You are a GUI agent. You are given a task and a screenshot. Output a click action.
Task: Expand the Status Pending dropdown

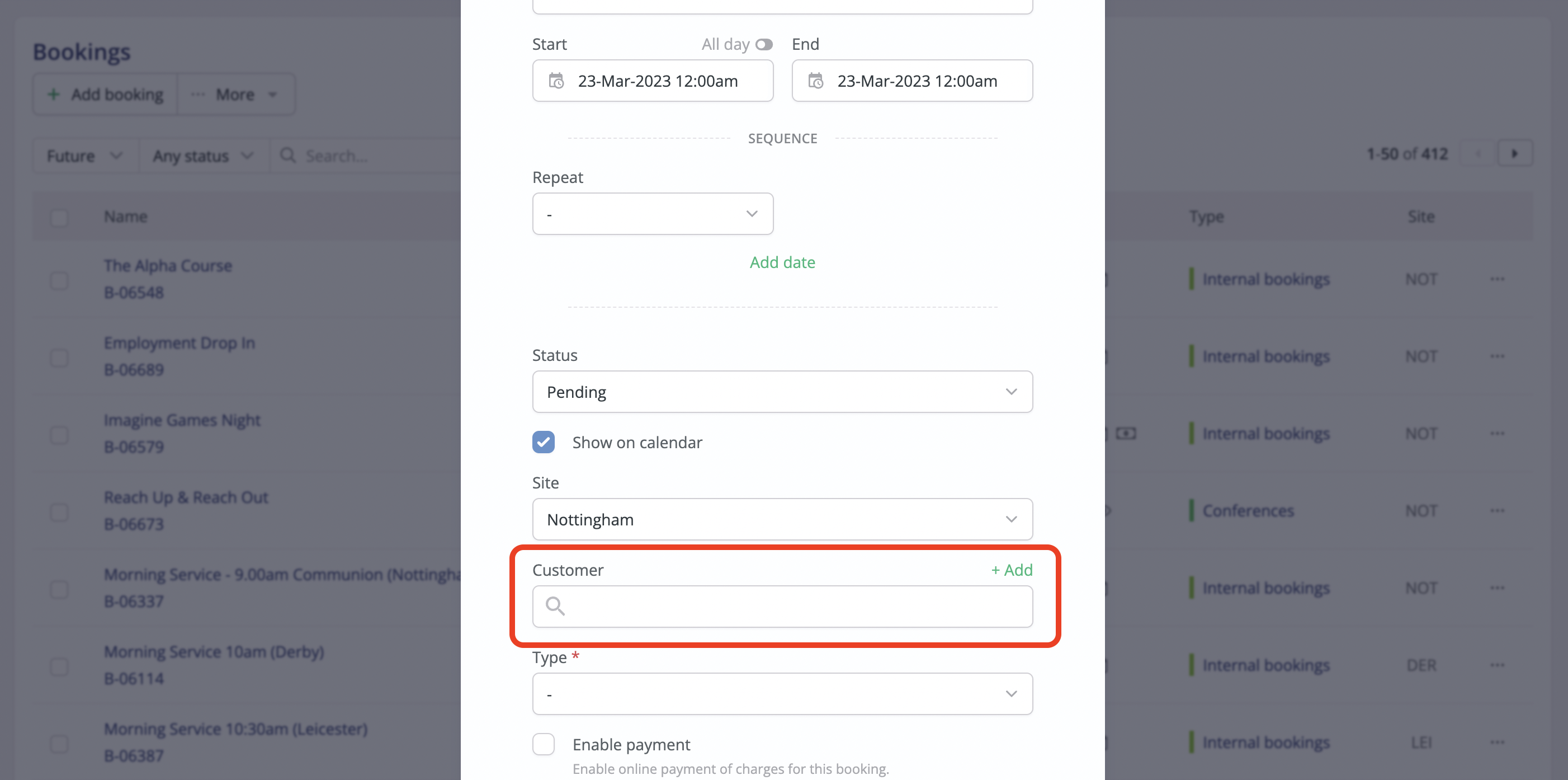(x=782, y=392)
